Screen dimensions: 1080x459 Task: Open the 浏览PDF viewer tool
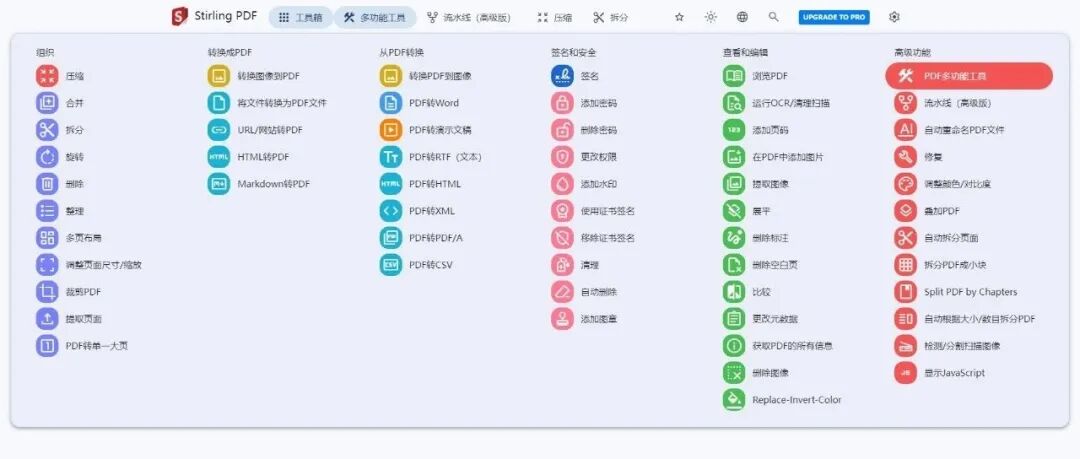coord(756,76)
